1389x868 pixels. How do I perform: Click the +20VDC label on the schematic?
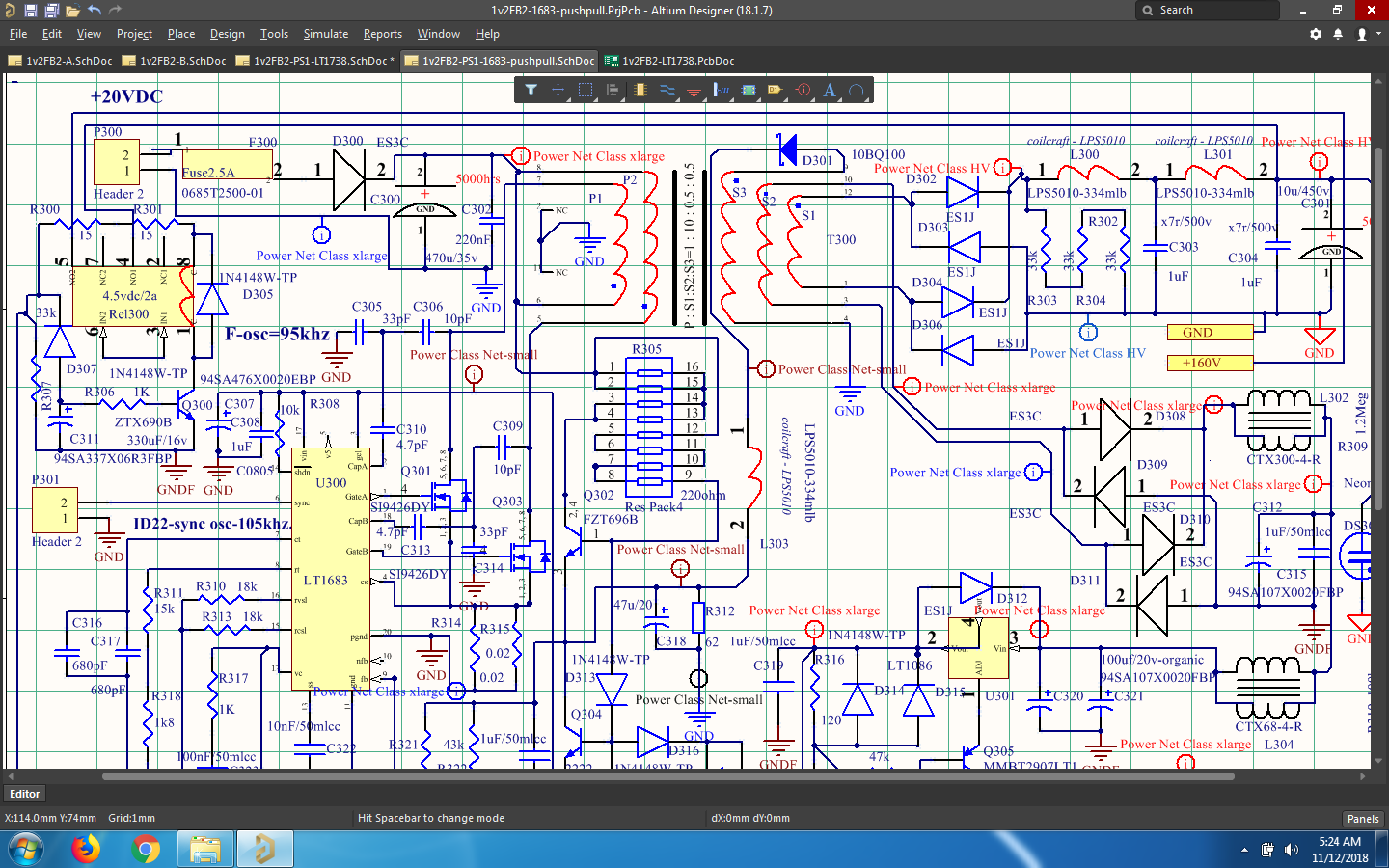click(x=126, y=96)
